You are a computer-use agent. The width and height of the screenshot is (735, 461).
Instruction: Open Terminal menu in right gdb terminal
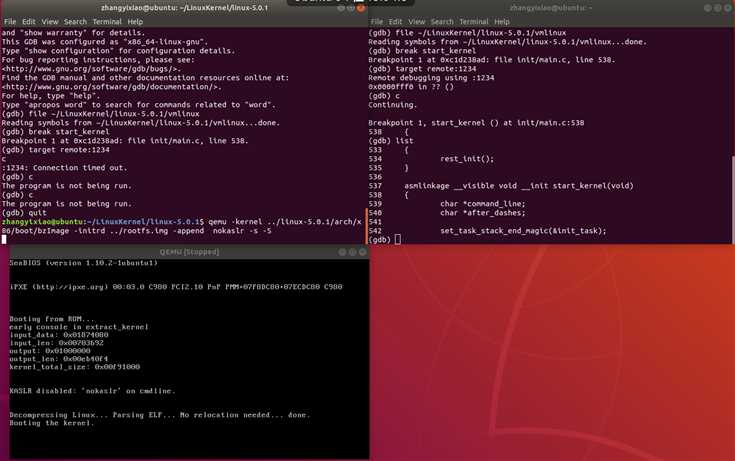coord(473,22)
